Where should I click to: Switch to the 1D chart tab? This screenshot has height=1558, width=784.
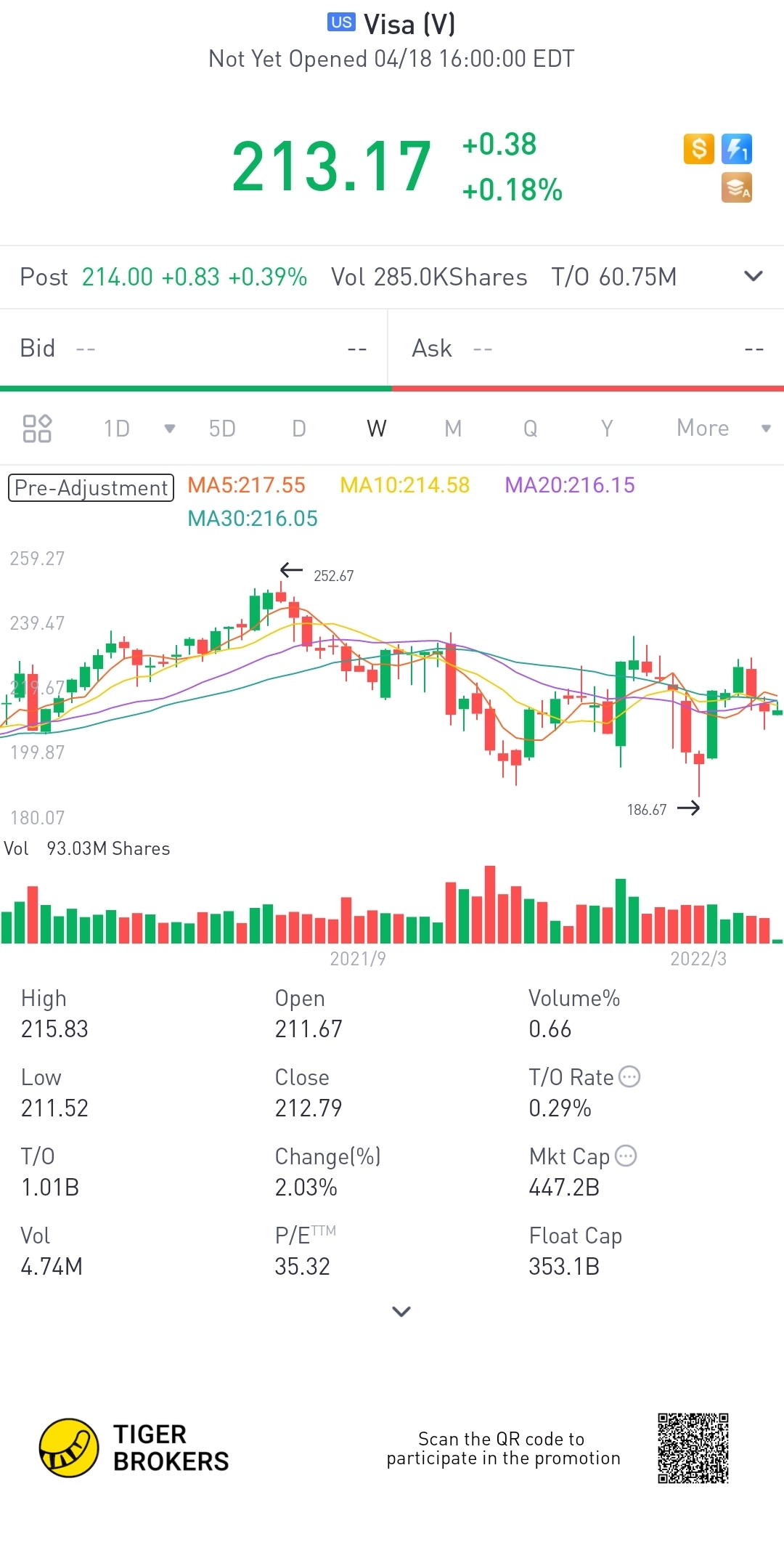point(117,429)
